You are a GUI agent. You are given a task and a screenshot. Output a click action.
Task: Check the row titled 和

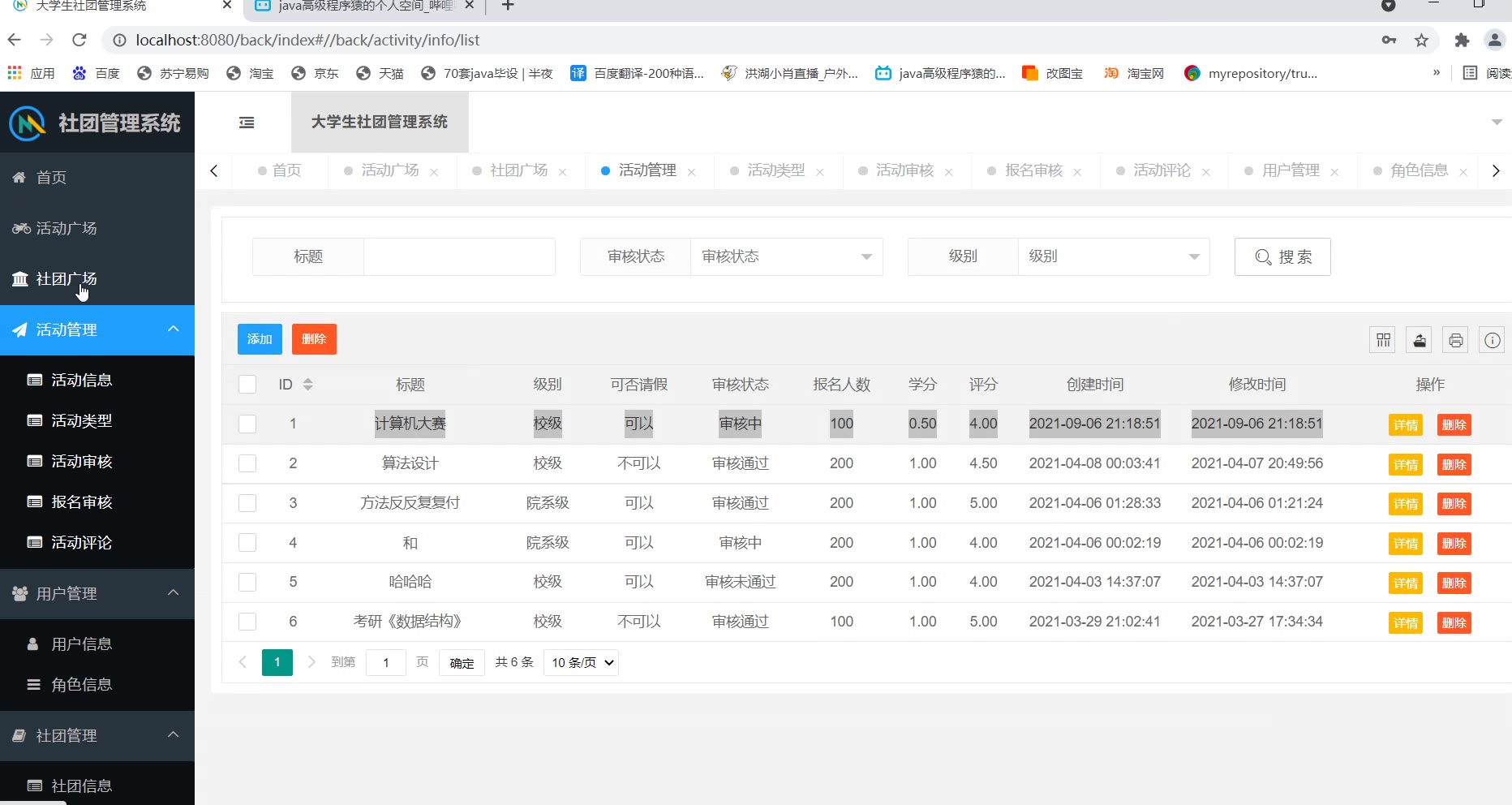[247, 543]
